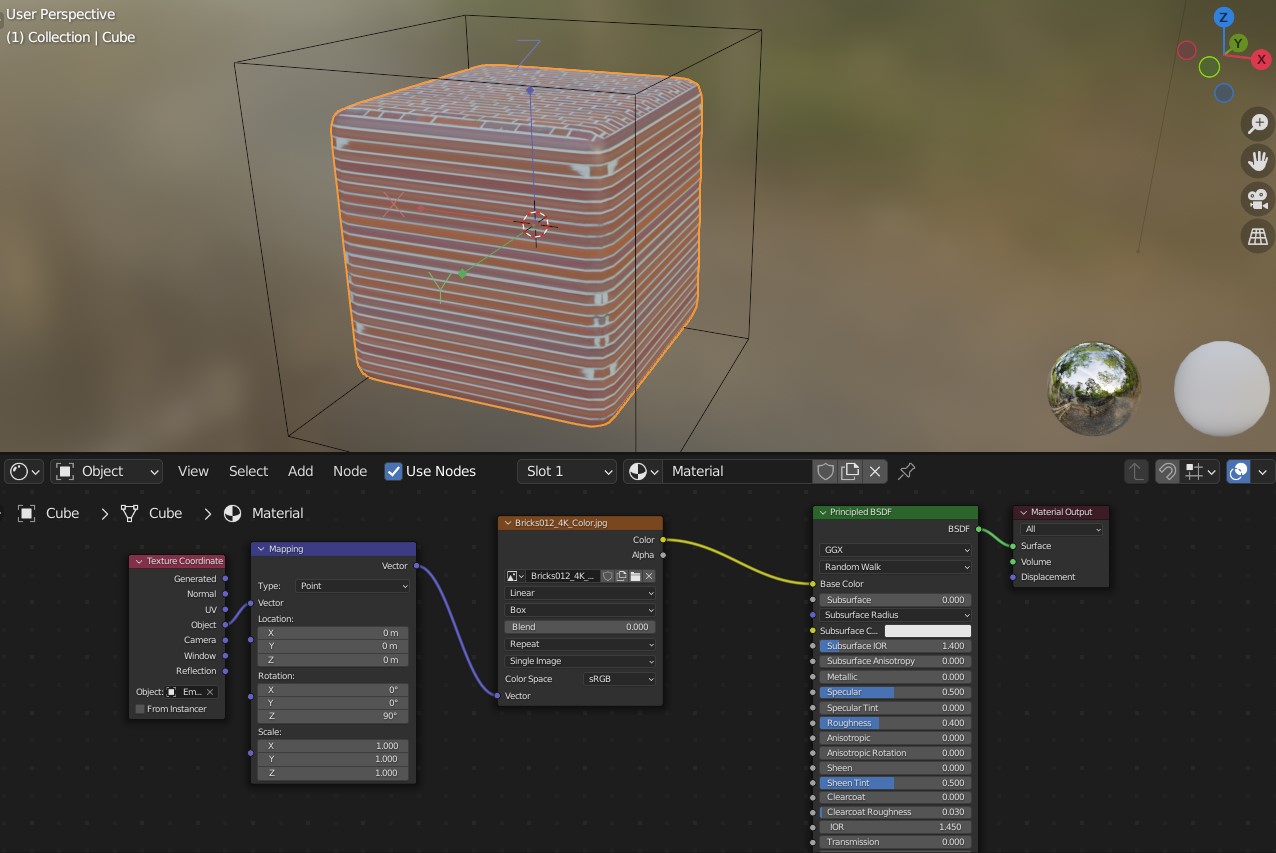Image resolution: width=1276 pixels, height=853 pixels.
Task: Open the Add menu in node editor
Action: click(x=300, y=471)
